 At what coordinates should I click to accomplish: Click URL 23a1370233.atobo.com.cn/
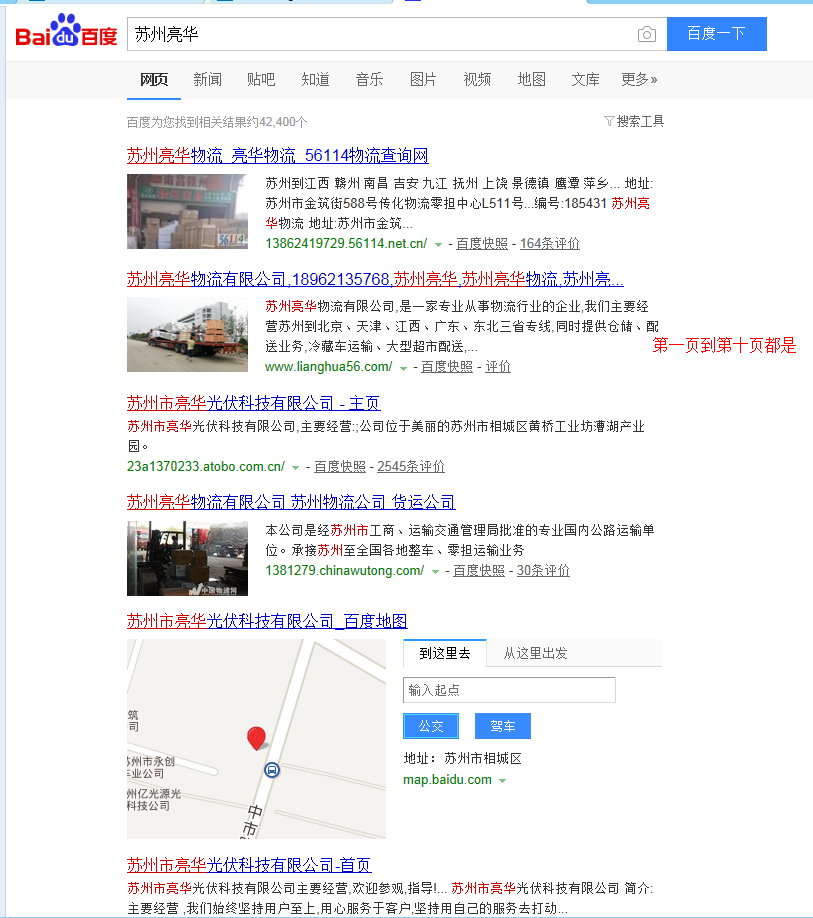pyautogui.click(x=205, y=467)
